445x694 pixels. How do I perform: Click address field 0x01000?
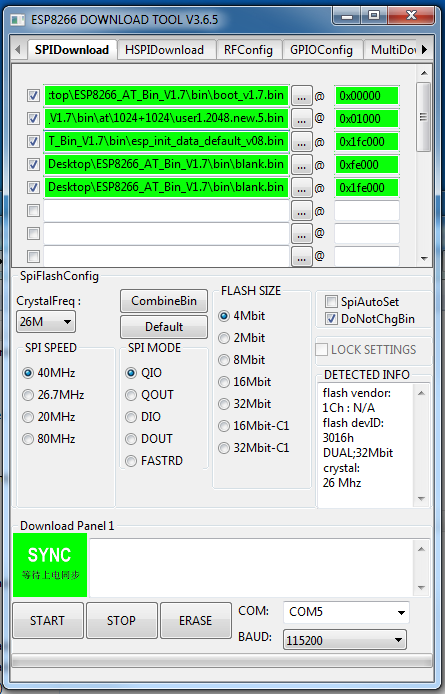[367, 119]
